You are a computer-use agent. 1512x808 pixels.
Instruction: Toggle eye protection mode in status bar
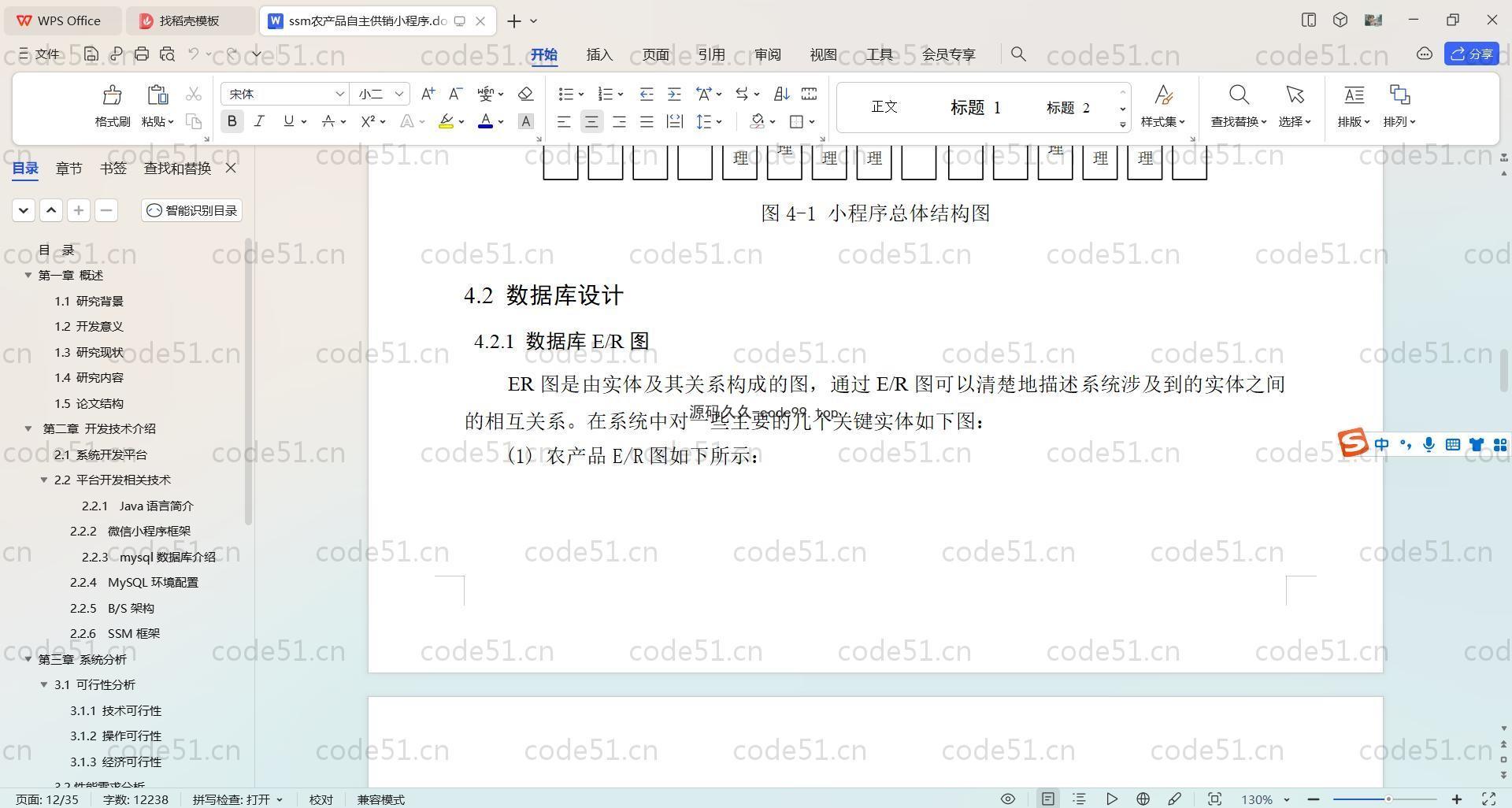(x=1007, y=799)
